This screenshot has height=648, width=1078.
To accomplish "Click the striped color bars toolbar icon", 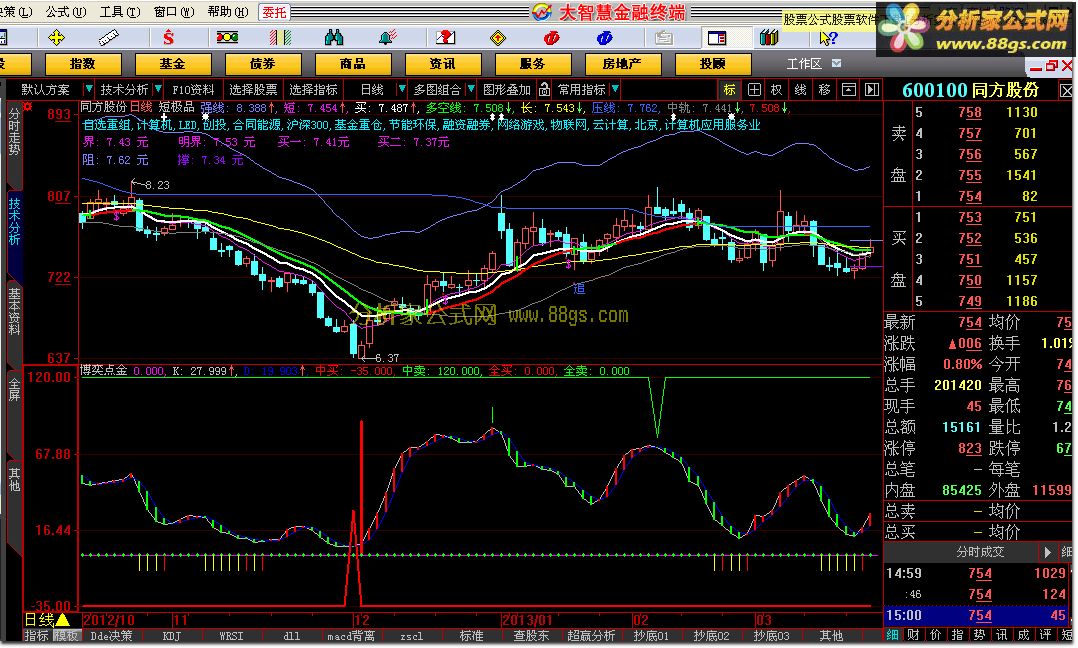I will coord(280,38).
